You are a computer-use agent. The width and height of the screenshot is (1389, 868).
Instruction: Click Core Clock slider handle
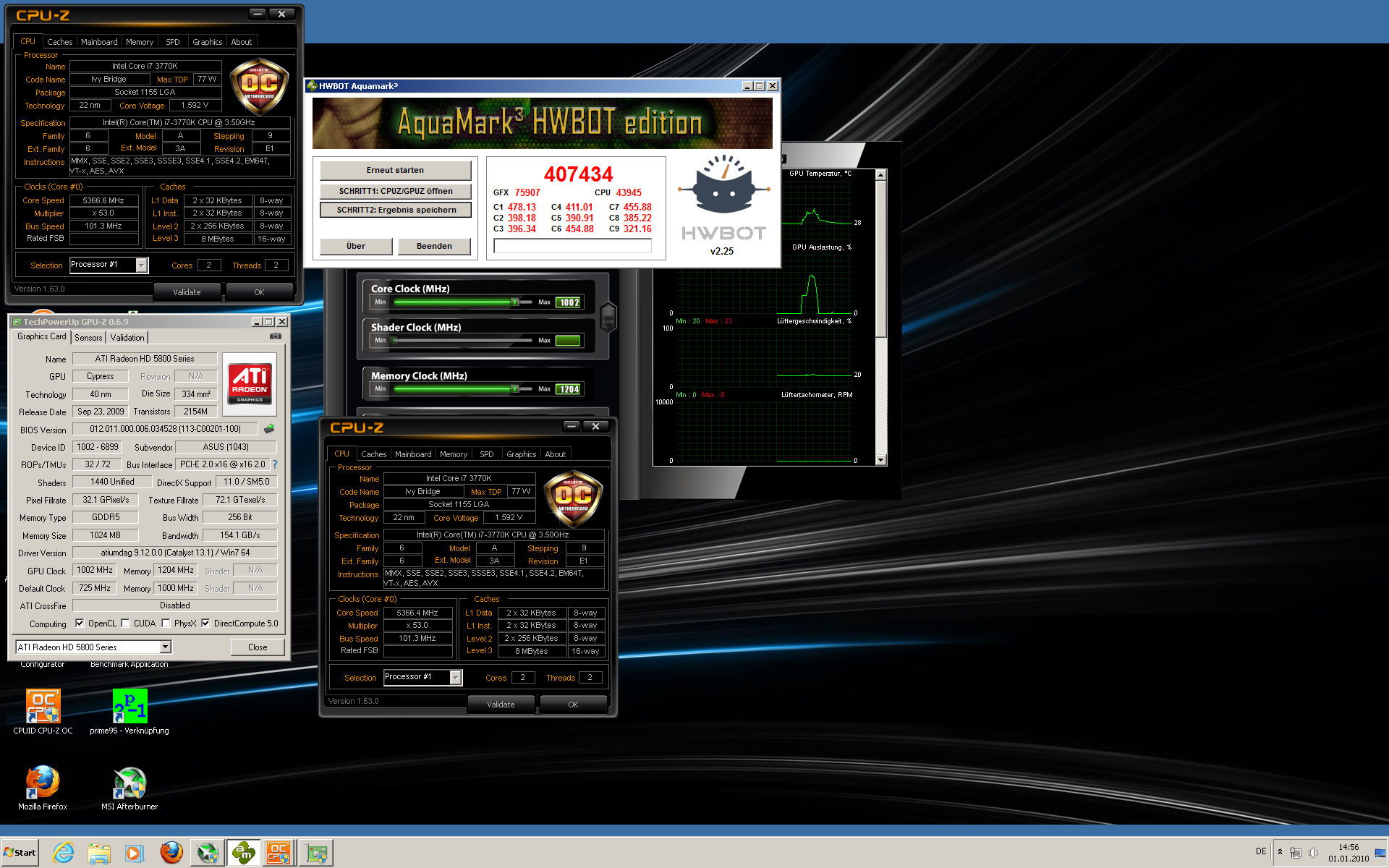(x=515, y=302)
